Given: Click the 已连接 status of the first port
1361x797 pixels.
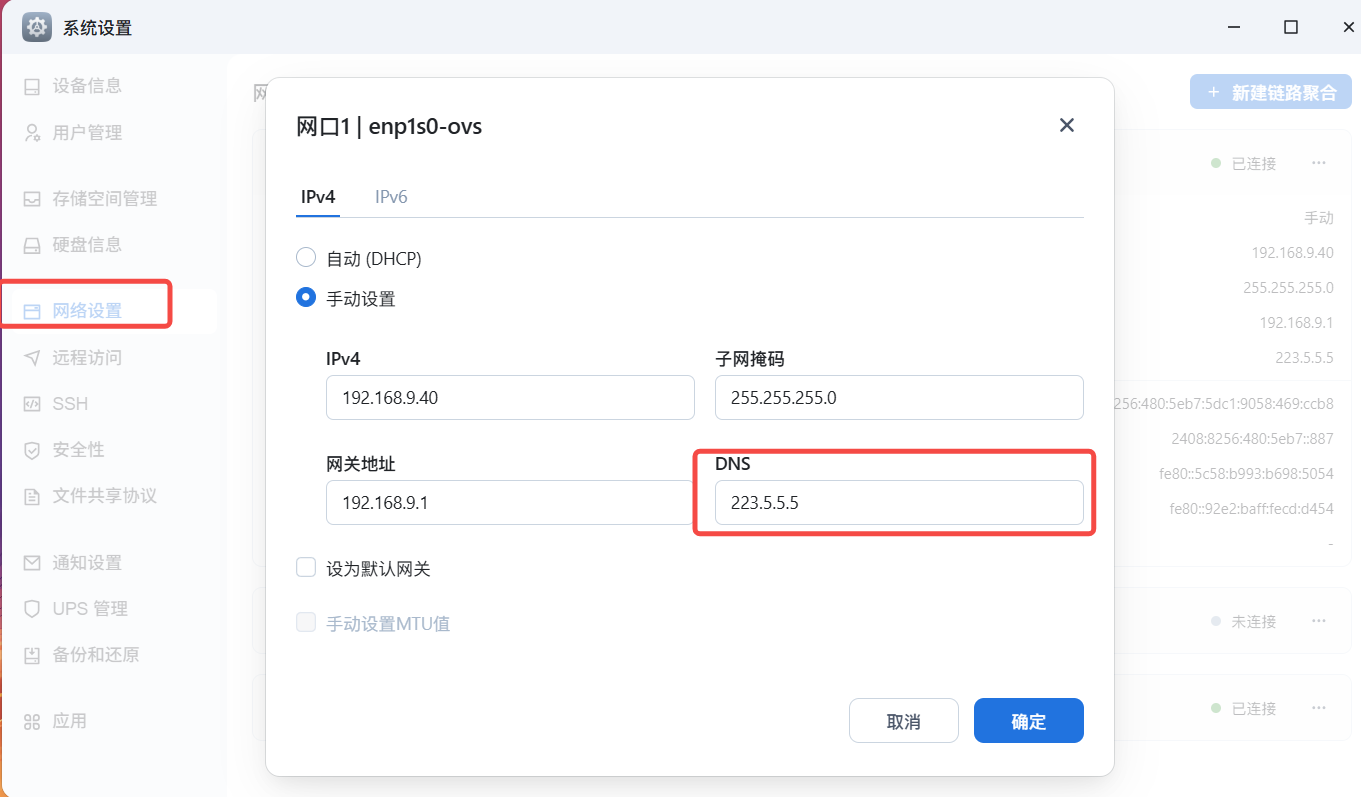Looking at the screenshot, I should tap(1253, 163).
